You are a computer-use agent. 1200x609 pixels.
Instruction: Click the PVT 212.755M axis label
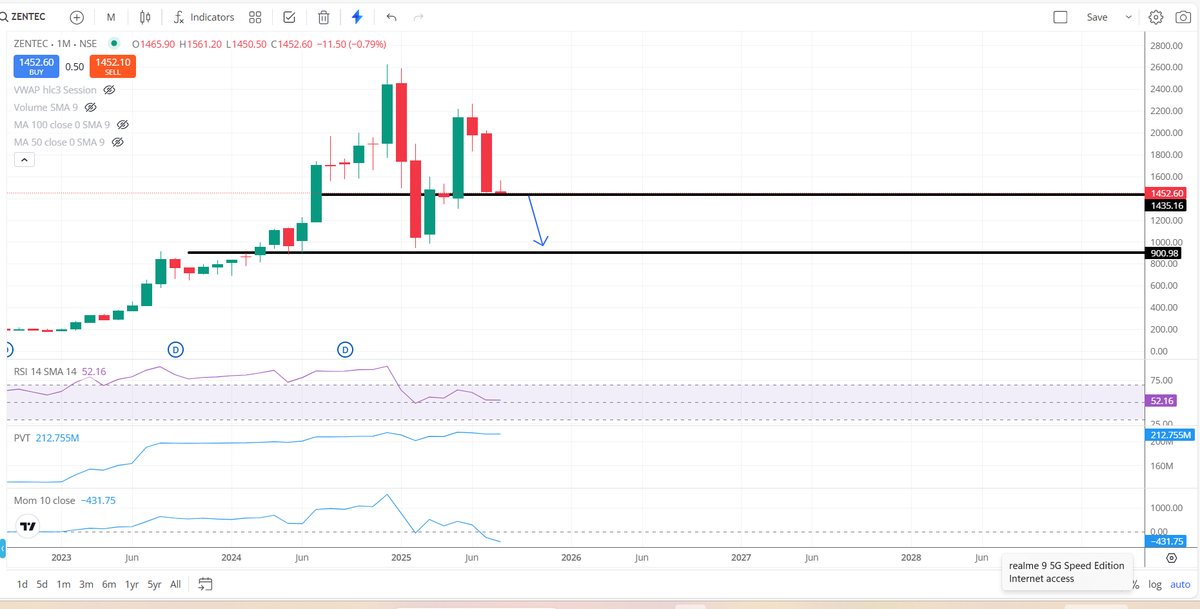[x=1168, y=435]
